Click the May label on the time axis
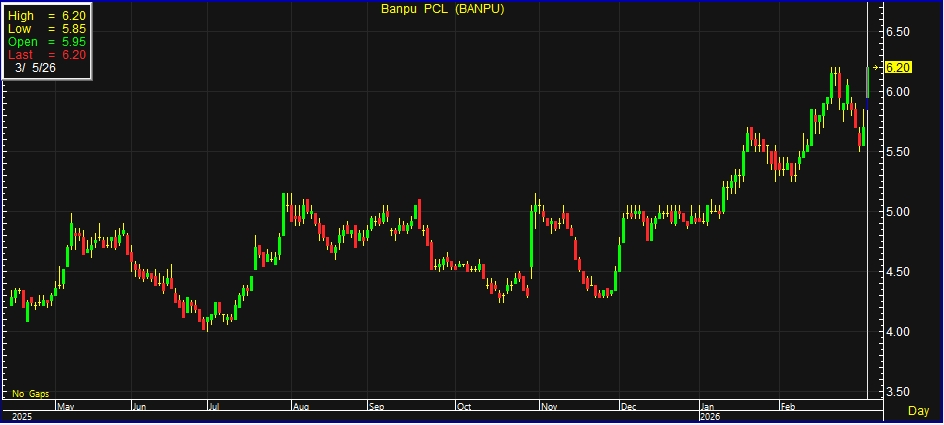The height and width of the screenshot is (425, 944). click(x=66, y=407)
